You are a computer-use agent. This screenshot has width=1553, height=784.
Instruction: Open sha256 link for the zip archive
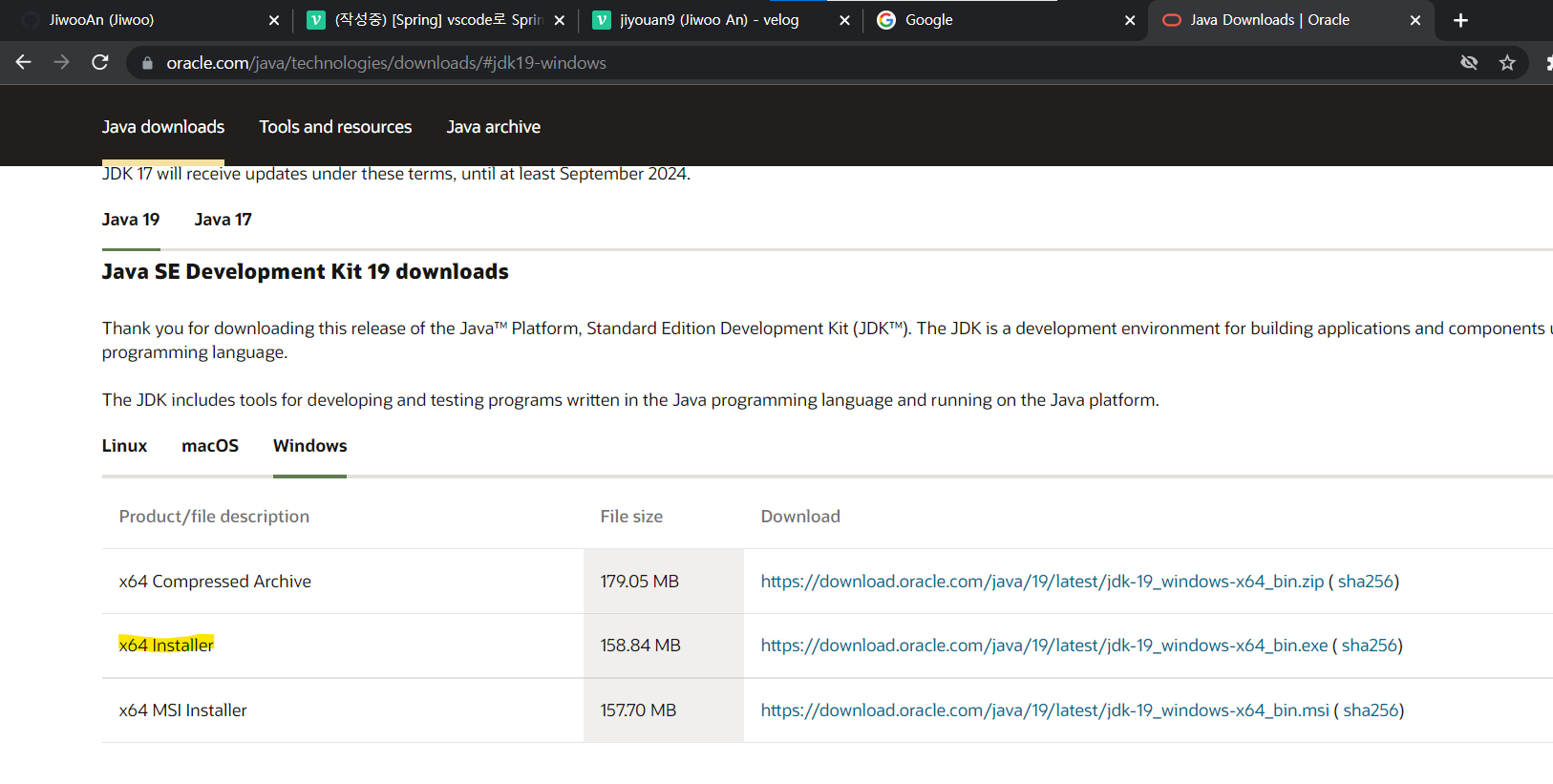click(1366, 582)
